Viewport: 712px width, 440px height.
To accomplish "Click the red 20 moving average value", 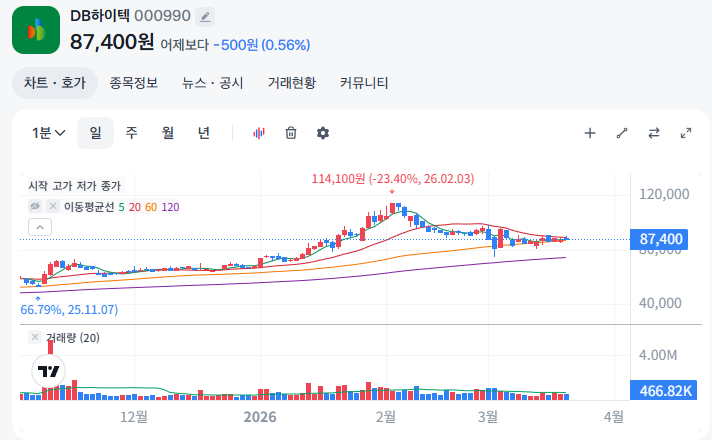I will [135, 208].
